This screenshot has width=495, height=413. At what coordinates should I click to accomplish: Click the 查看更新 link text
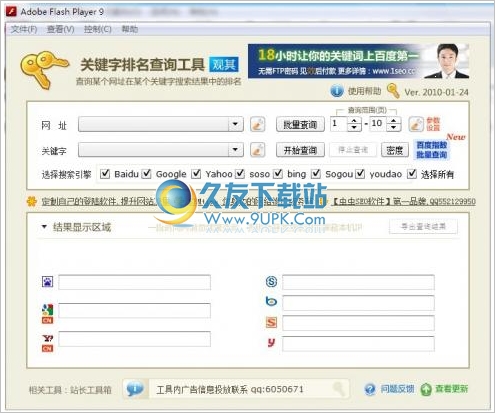[x=451, y=389]
